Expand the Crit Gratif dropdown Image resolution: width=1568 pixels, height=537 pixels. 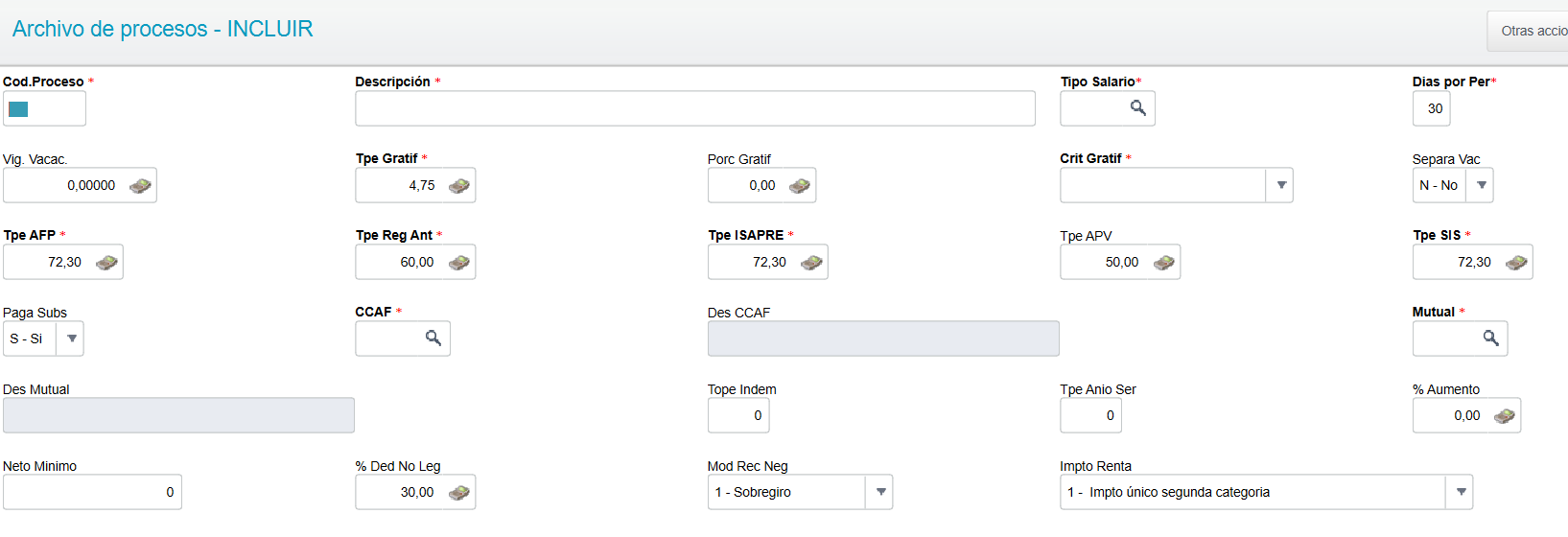1280,185
